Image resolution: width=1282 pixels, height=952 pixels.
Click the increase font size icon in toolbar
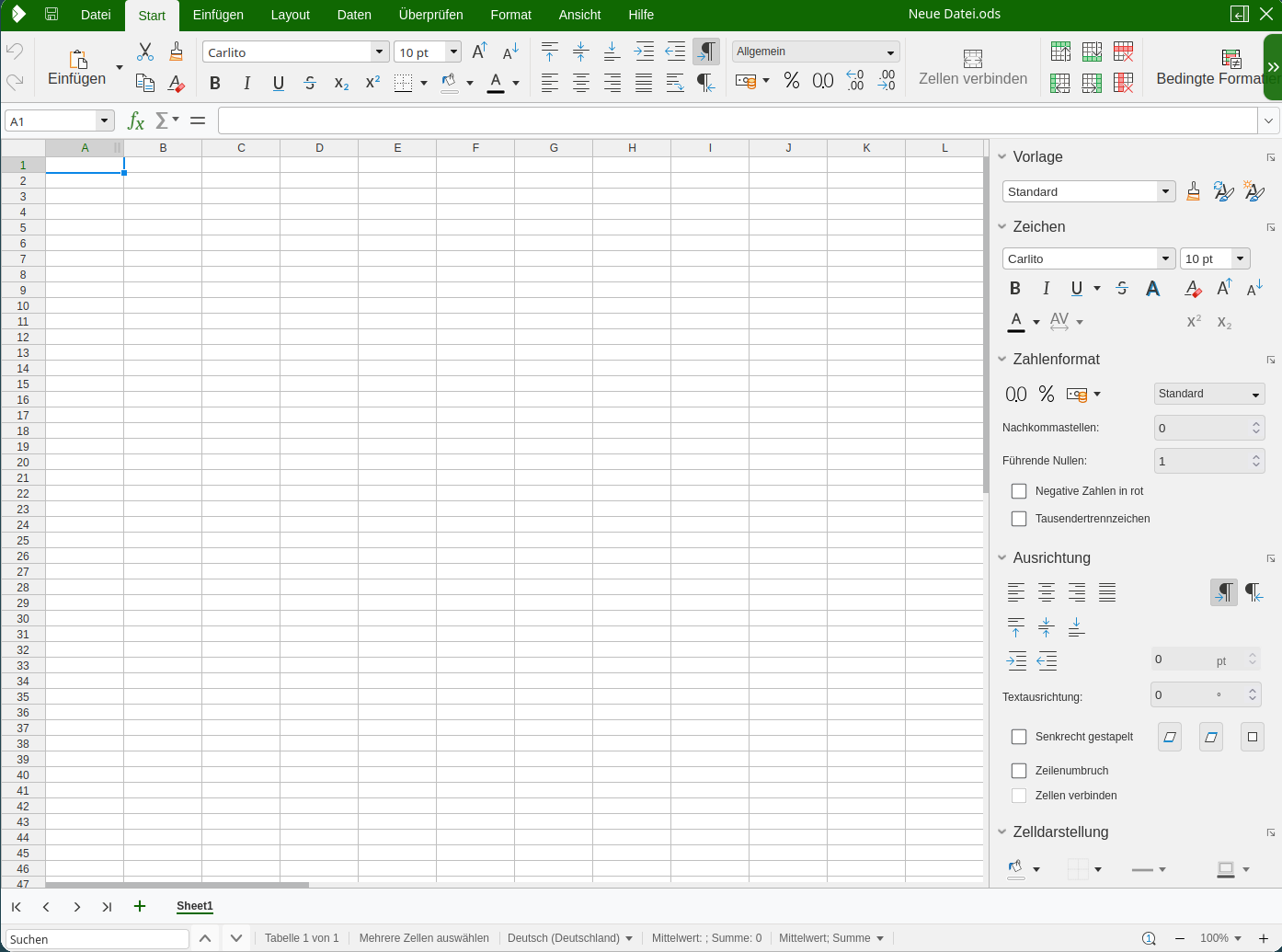click(479, 52)
